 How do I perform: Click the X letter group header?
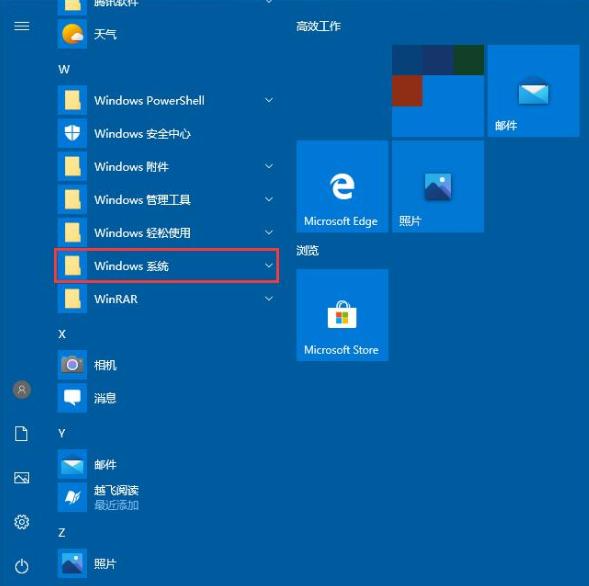tap(62, 334)
